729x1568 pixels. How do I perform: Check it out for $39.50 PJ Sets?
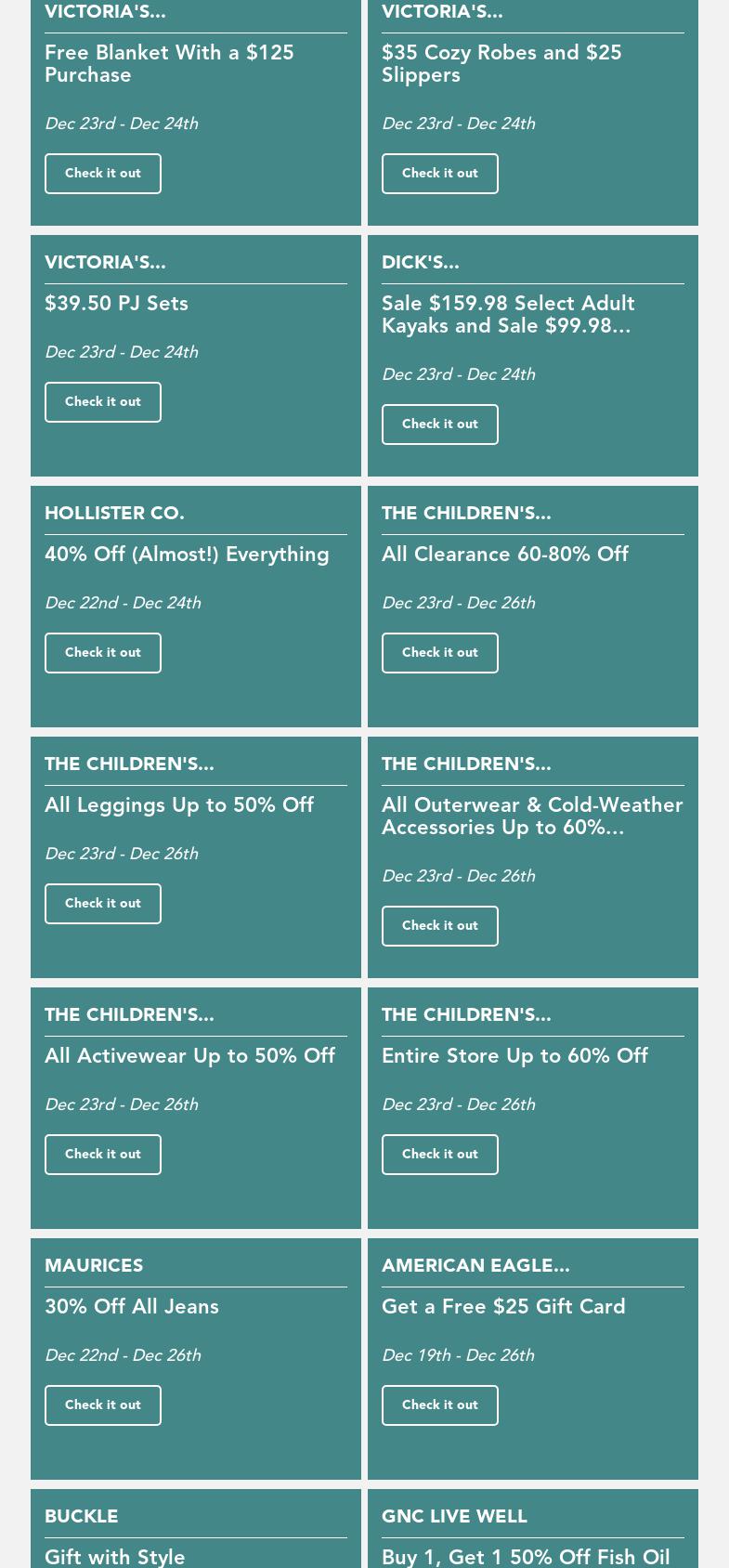102,401
